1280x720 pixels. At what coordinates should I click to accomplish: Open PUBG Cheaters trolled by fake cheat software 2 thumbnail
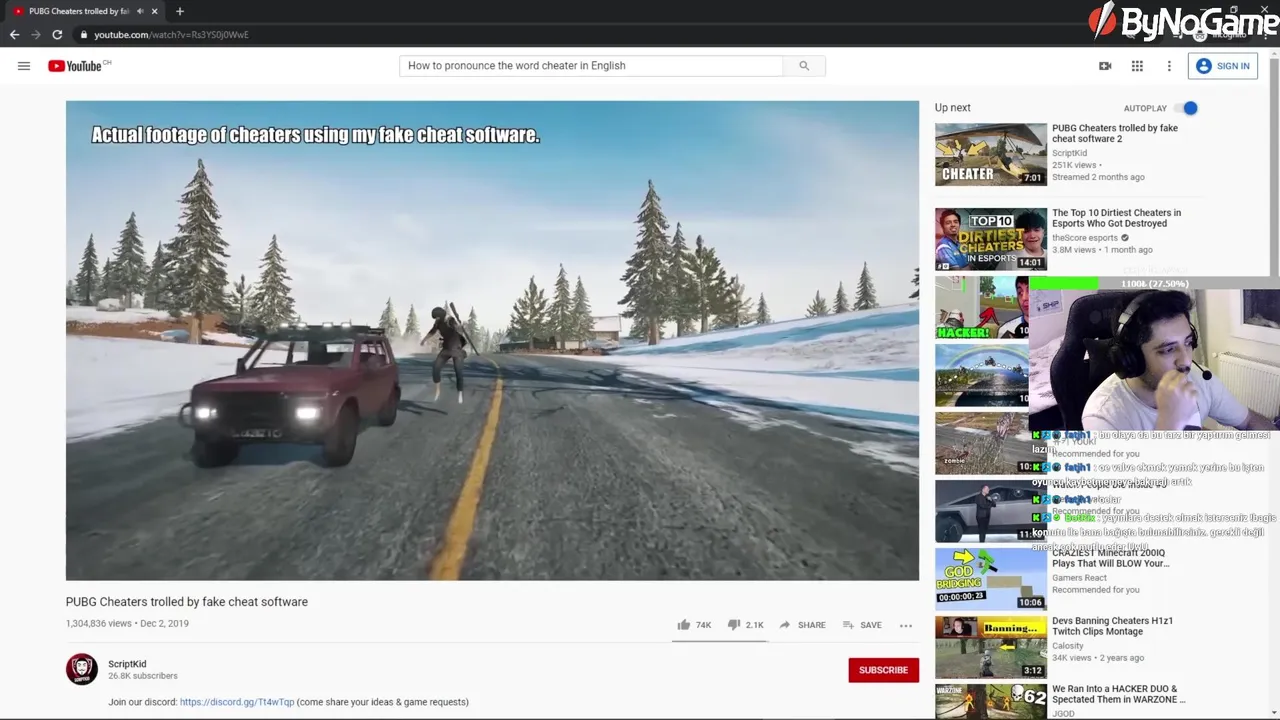point(991,154)
